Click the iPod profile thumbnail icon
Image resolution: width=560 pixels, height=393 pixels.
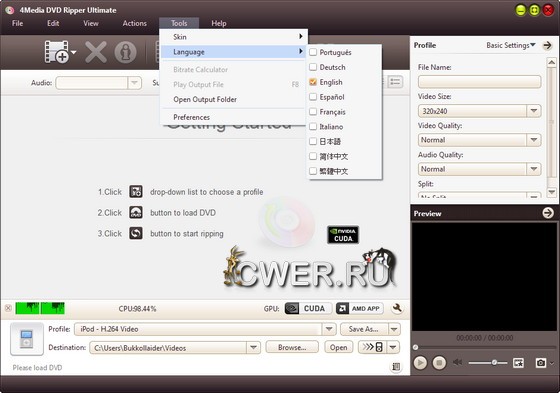coord(27,339)
